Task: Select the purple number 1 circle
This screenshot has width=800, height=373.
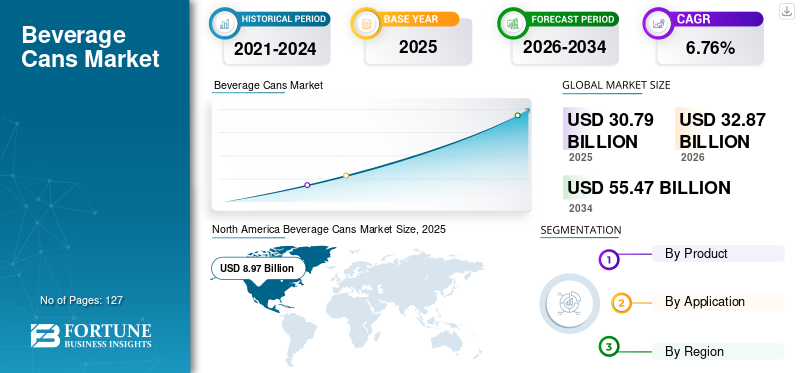Action: pos(608,259)
